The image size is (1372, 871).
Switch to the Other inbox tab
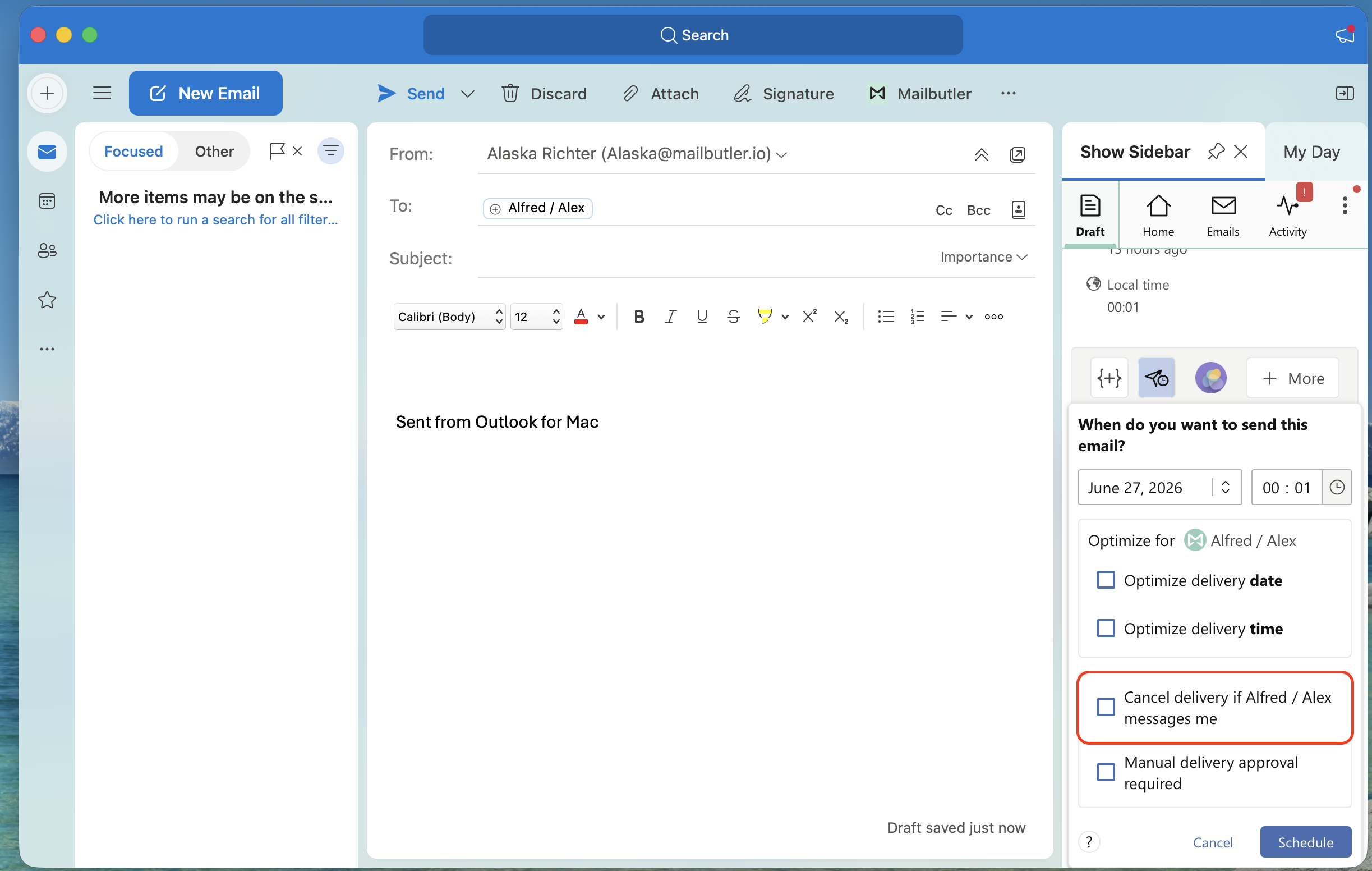click(x=214, y=152)
